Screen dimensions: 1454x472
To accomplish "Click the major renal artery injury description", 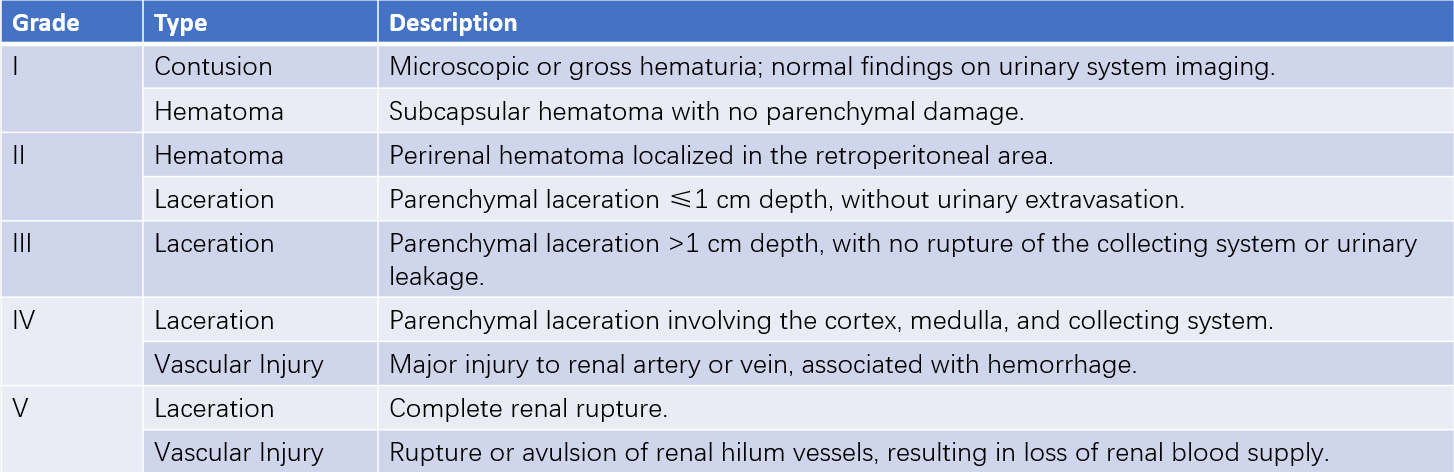I will pos(763,364).
